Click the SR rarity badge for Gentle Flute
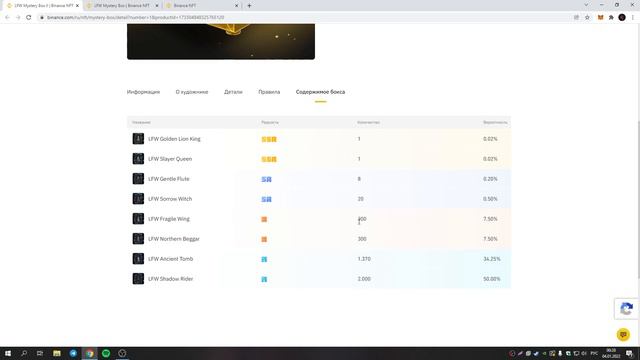Screen dimensions: 640x360 tap(267, 180)
